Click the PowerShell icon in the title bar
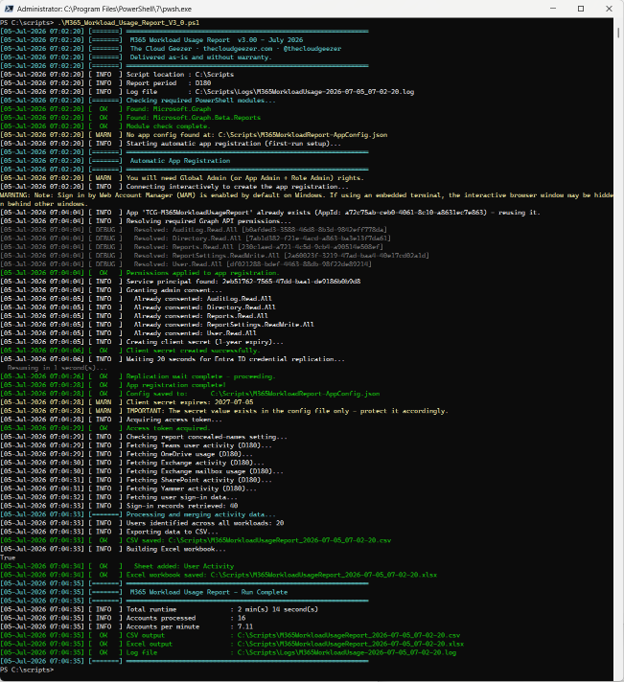624x682 pixels. [8, 9]
